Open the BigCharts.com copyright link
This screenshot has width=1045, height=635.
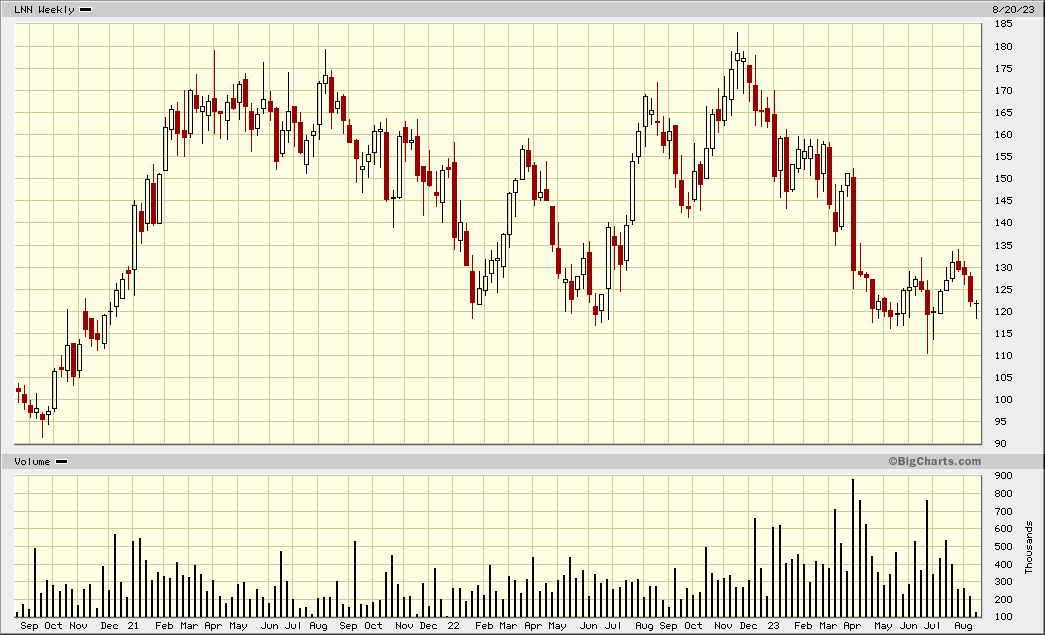click(x=934, y=461)
